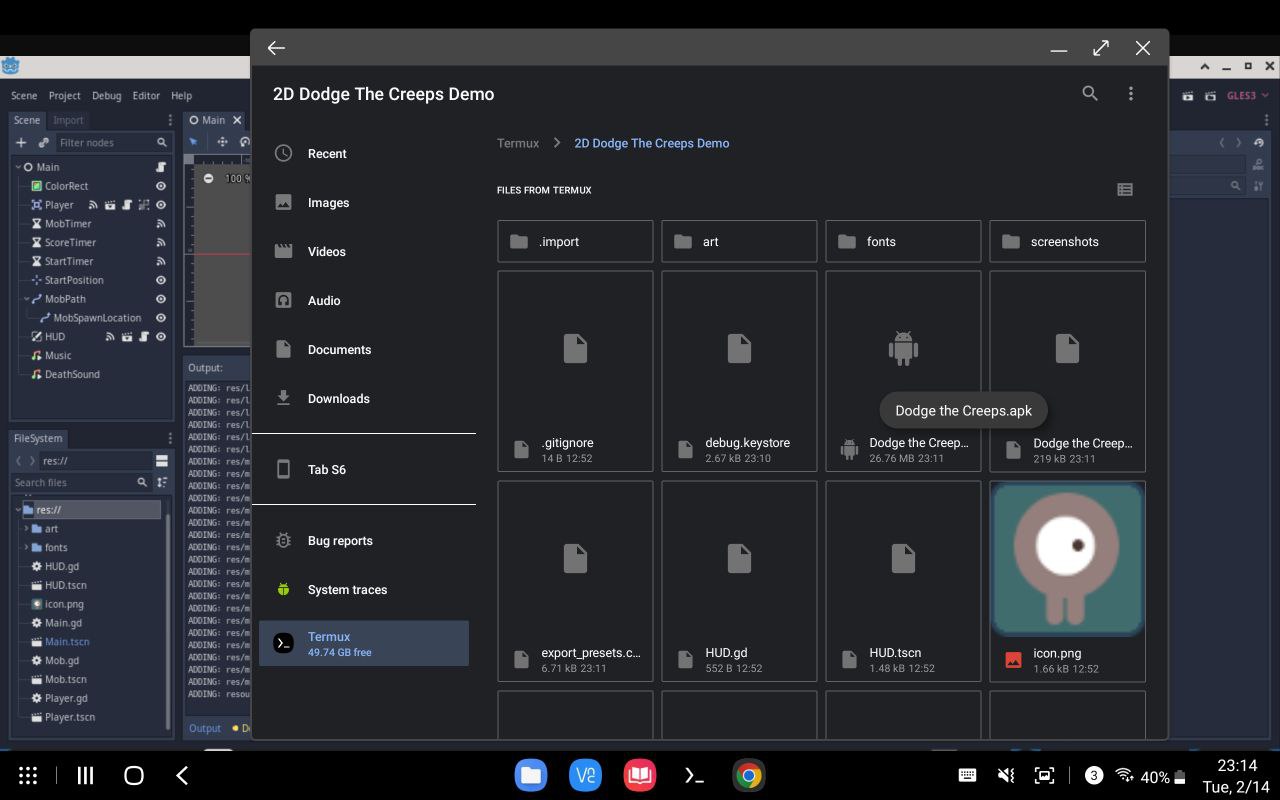The width and height of the screenshot is (1280, 800).
Task: Click the signals icon on MobTimer node
Action: [x=161, y=224]
